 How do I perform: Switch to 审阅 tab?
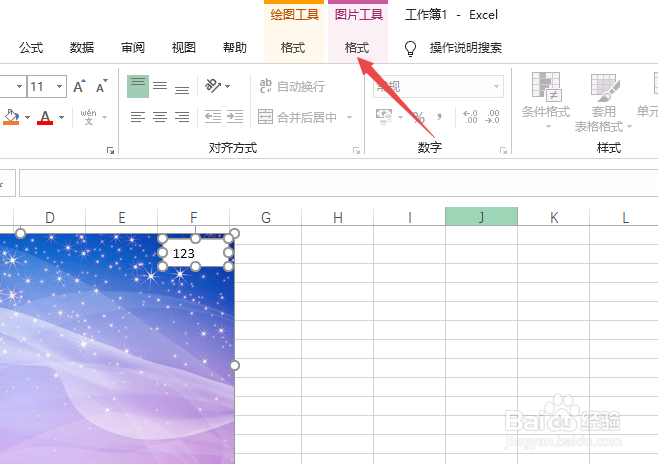point(133,48)
